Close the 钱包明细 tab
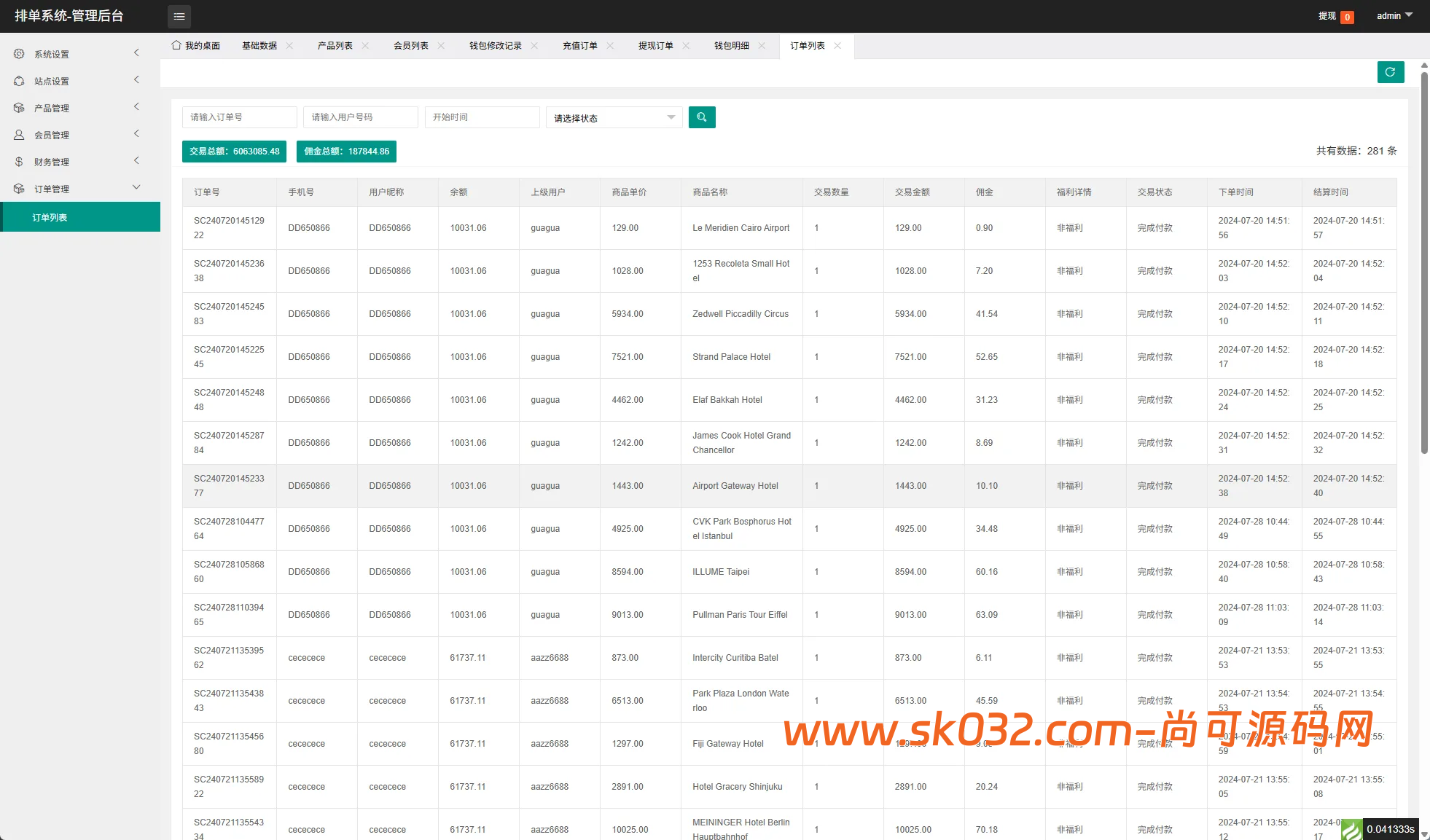 tap(762, 45)
